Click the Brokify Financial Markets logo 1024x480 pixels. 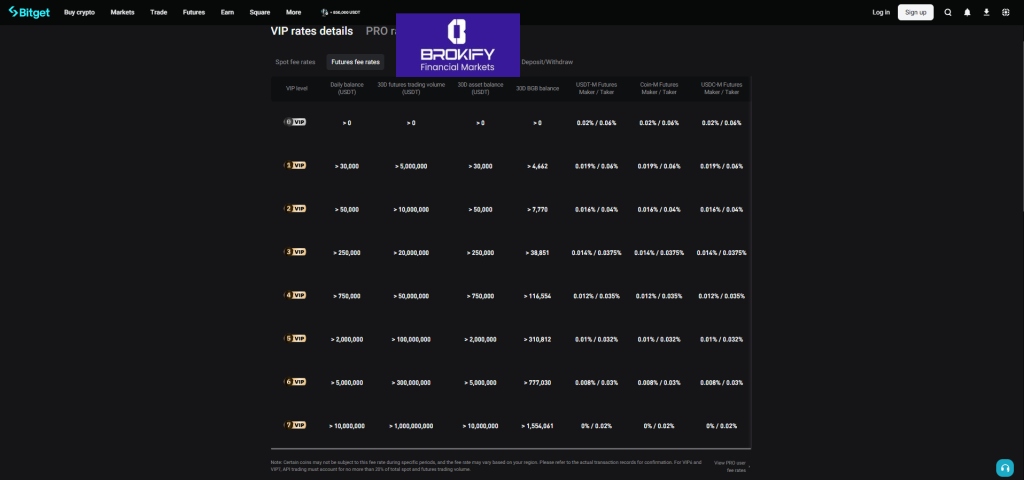(x=457, y=45)
